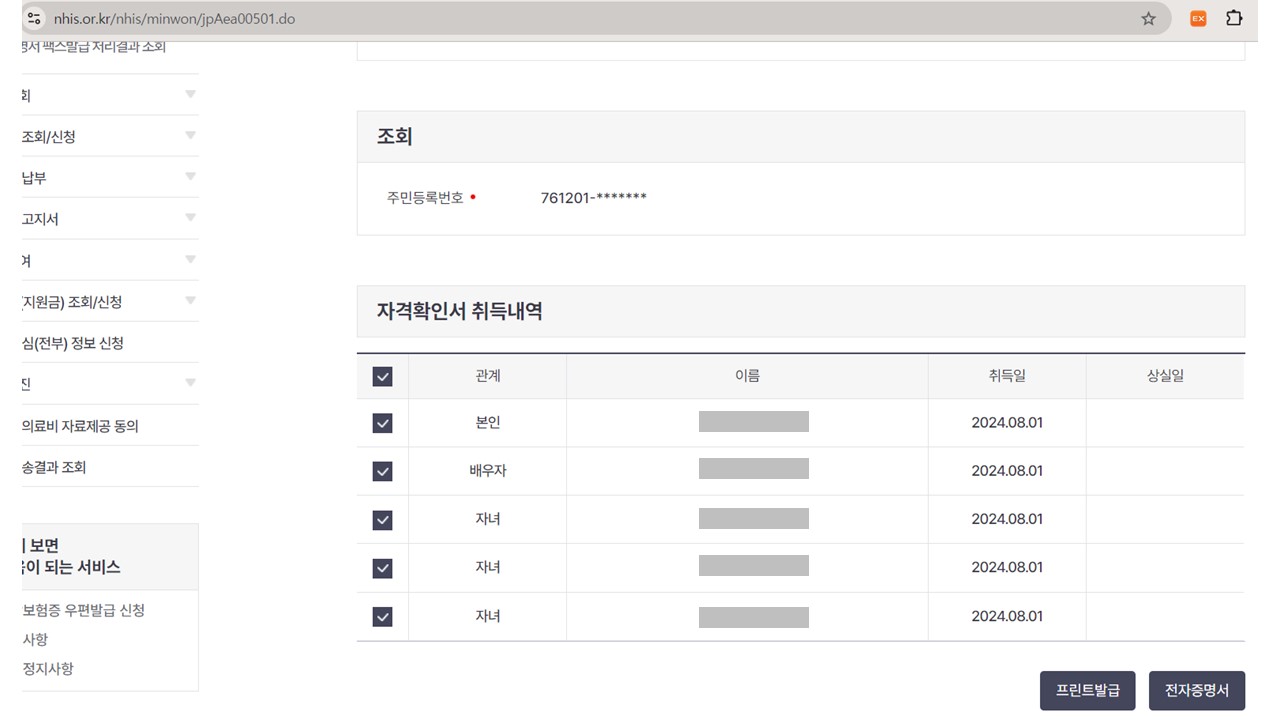The width and height of the screenshot is (1280, 720).
Task: Go to 보험증 우편발급 신청 link
Action: [83, 610]
